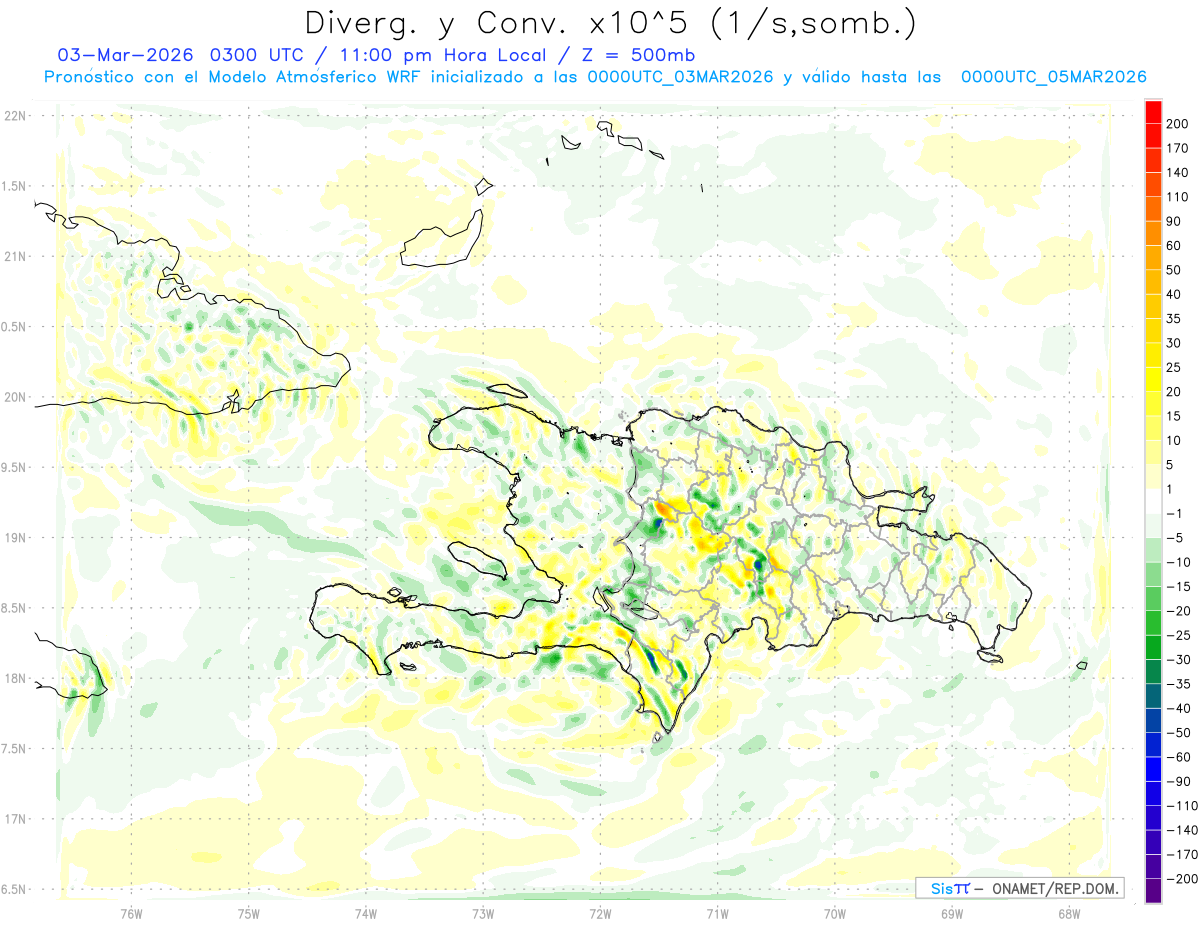The height and width of the screenshot is (927, 1200).
Task: Click the '6.5N' axis label
Action: click(14, 889)
